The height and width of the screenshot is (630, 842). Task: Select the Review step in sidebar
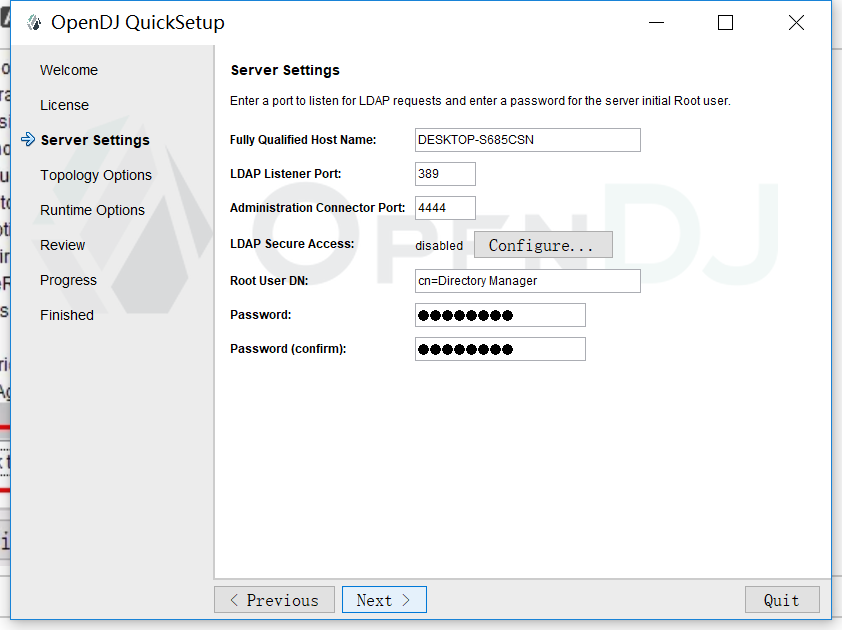(62, 245)
